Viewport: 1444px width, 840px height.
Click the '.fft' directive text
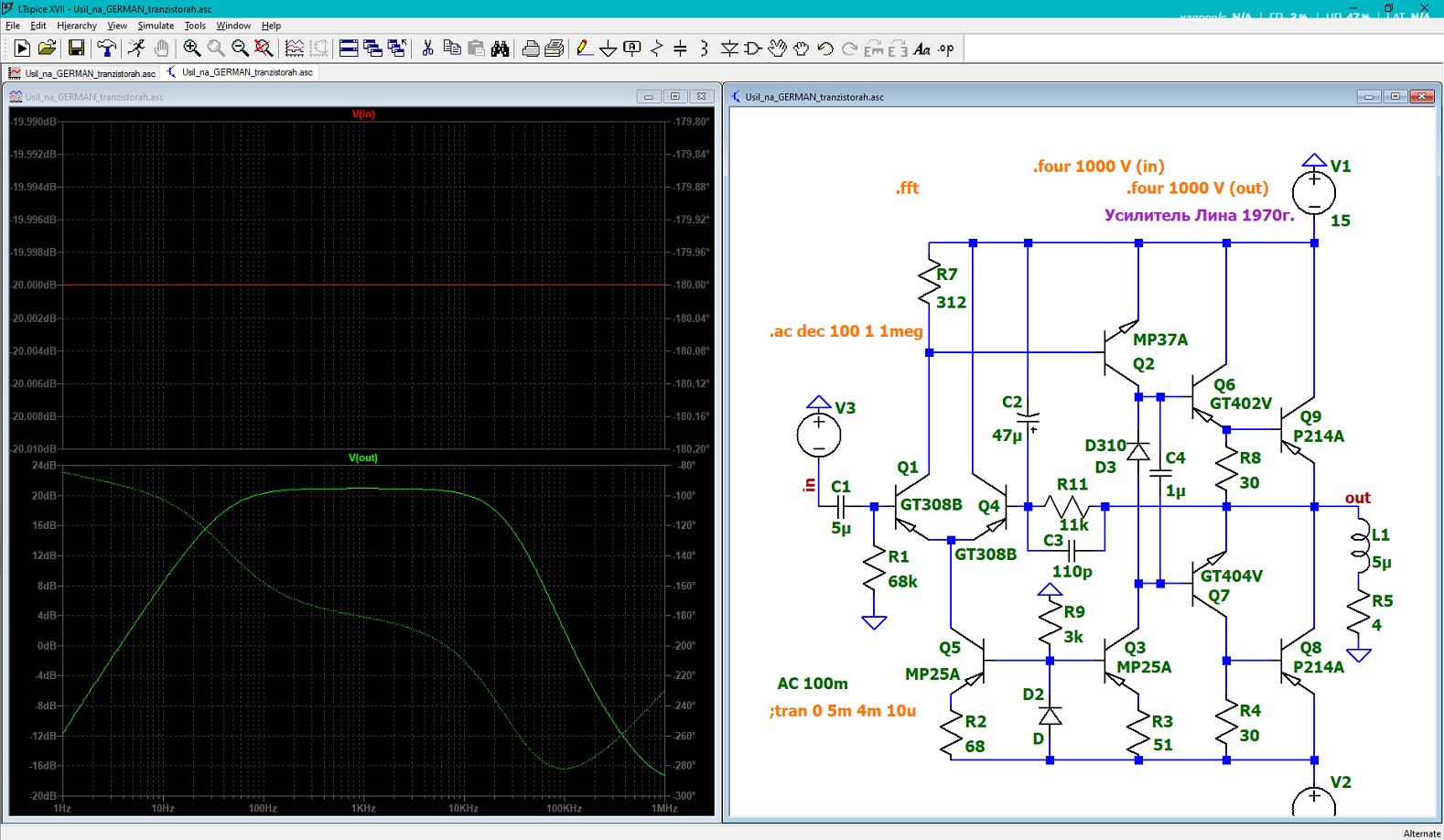(x=907, y=188)
